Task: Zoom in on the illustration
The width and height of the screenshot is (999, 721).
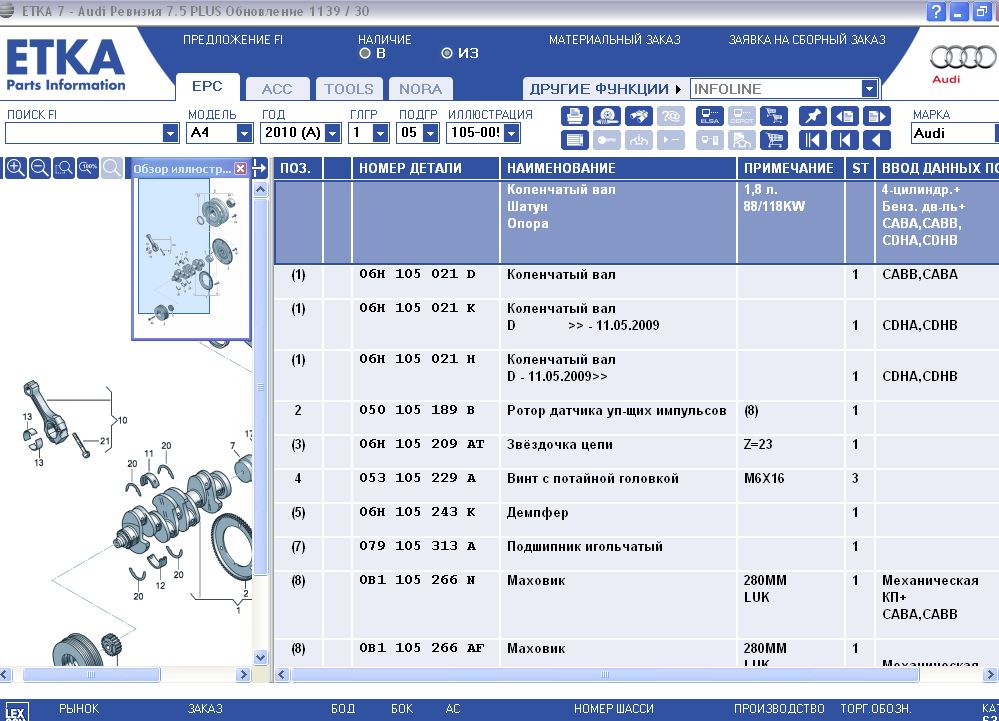Action: coord(16,168)
